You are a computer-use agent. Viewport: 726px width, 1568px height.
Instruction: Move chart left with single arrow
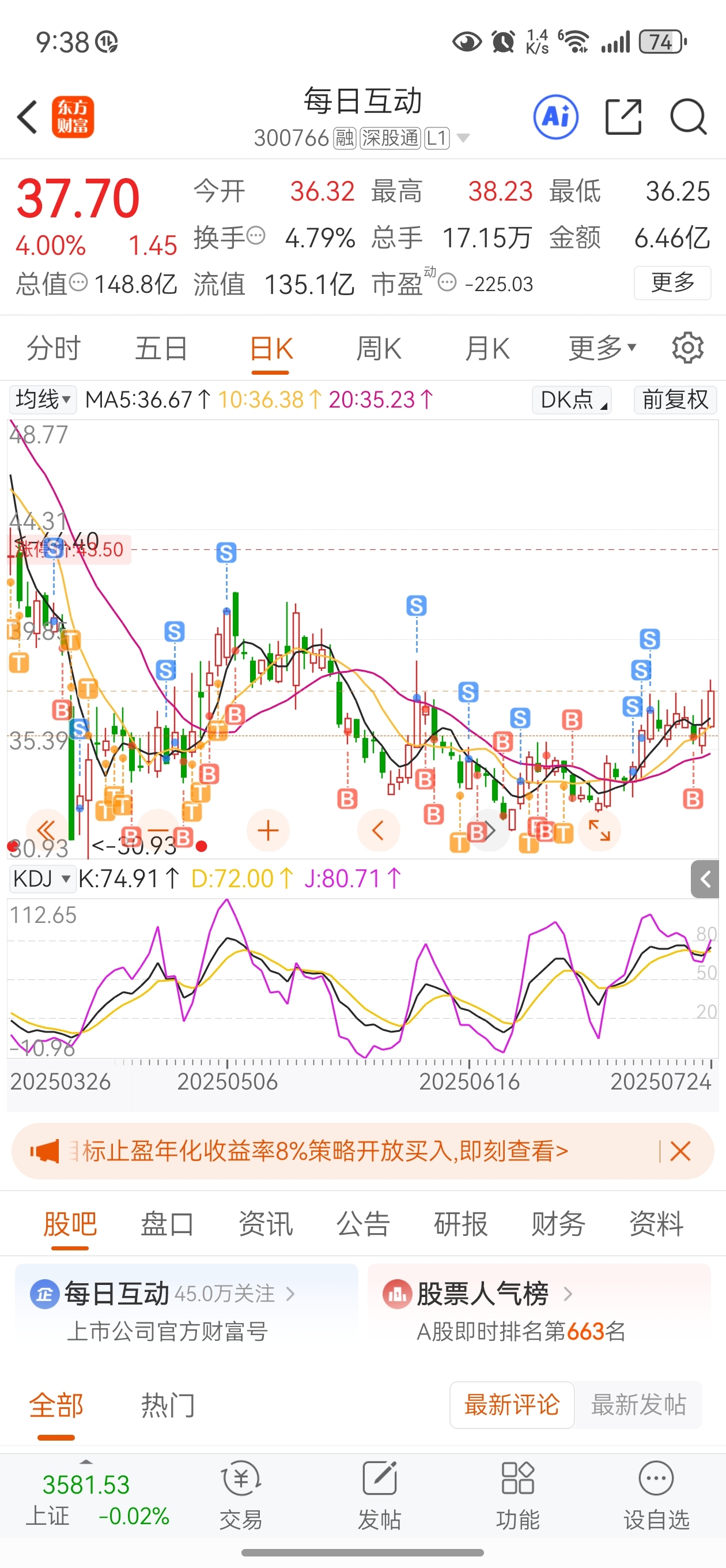pos(378,830)
